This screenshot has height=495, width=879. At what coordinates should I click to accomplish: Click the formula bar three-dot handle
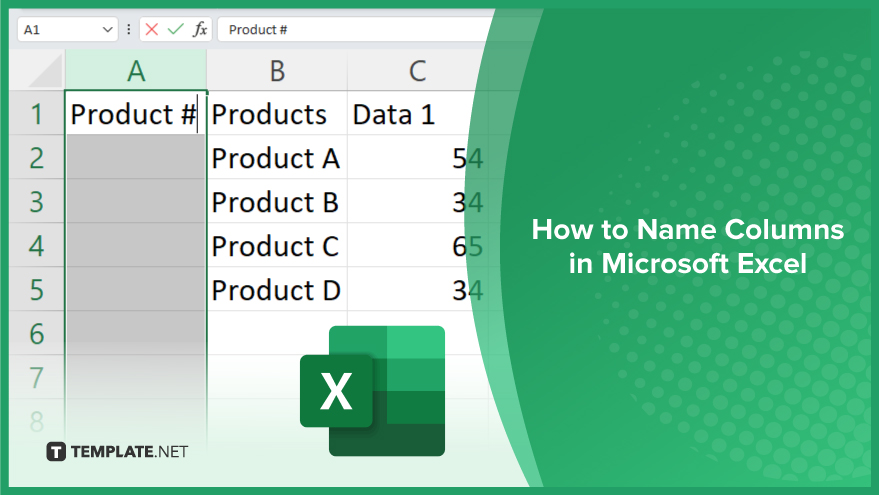129,30
